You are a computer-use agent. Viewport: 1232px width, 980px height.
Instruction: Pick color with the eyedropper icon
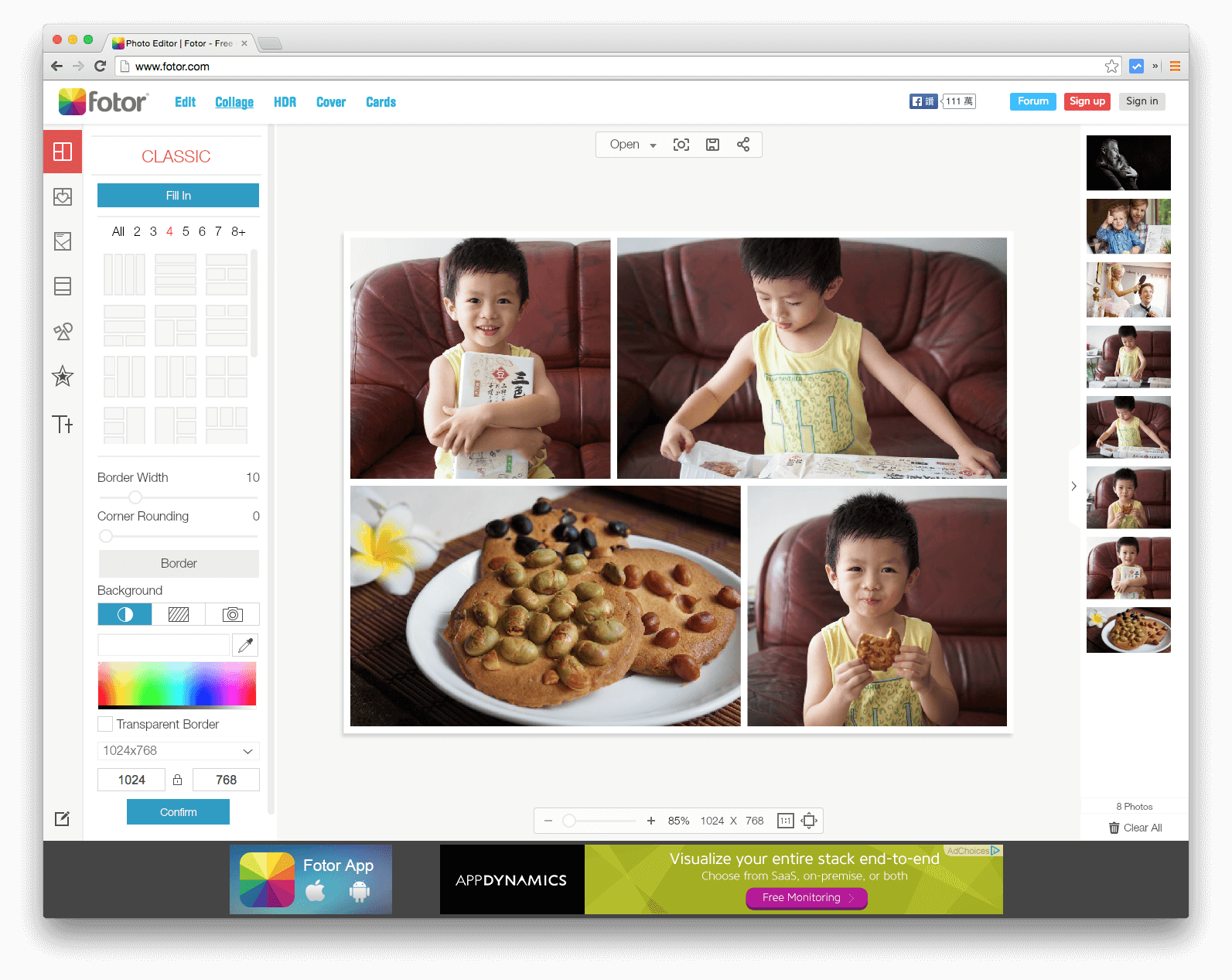(x=245, y=645)
